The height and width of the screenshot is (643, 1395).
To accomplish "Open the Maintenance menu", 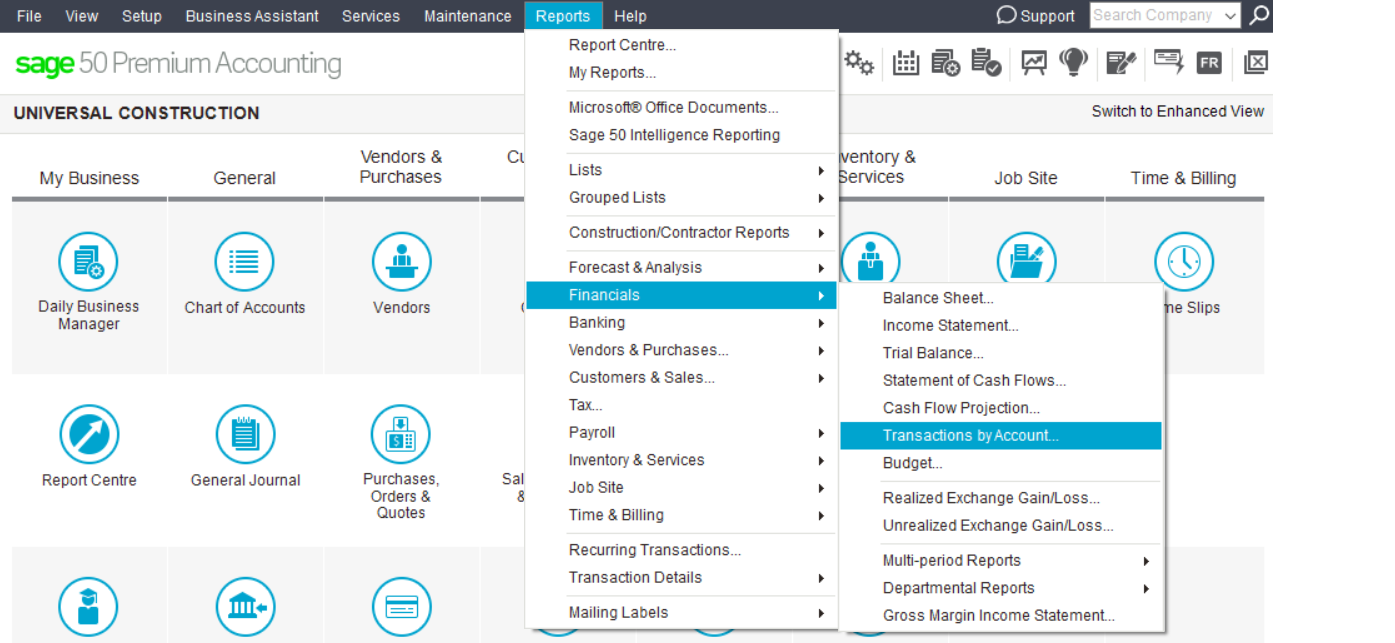I will coord(467,16).
